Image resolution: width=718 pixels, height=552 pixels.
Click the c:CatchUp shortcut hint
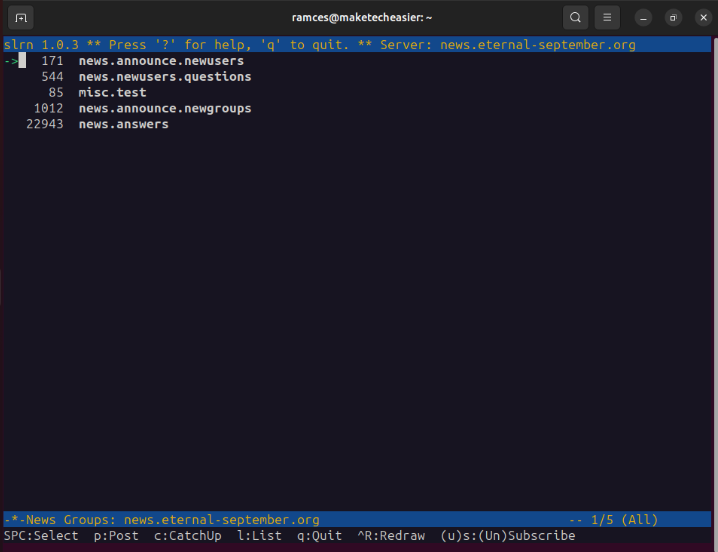(188, 536)
